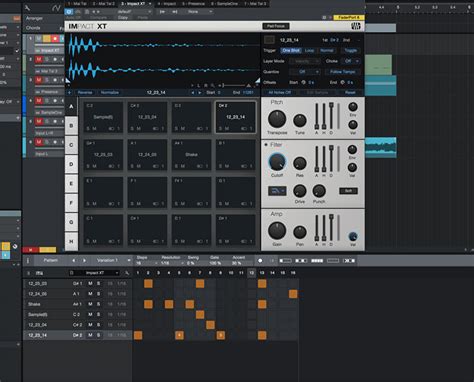Click the automation curve icon at top left

pos(56,8)
